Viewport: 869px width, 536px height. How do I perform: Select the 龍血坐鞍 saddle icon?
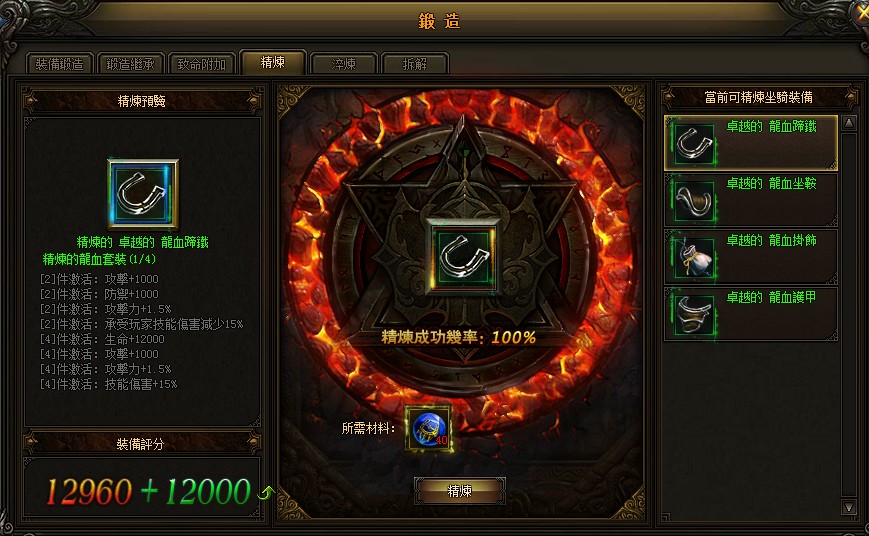coord(694,201)
